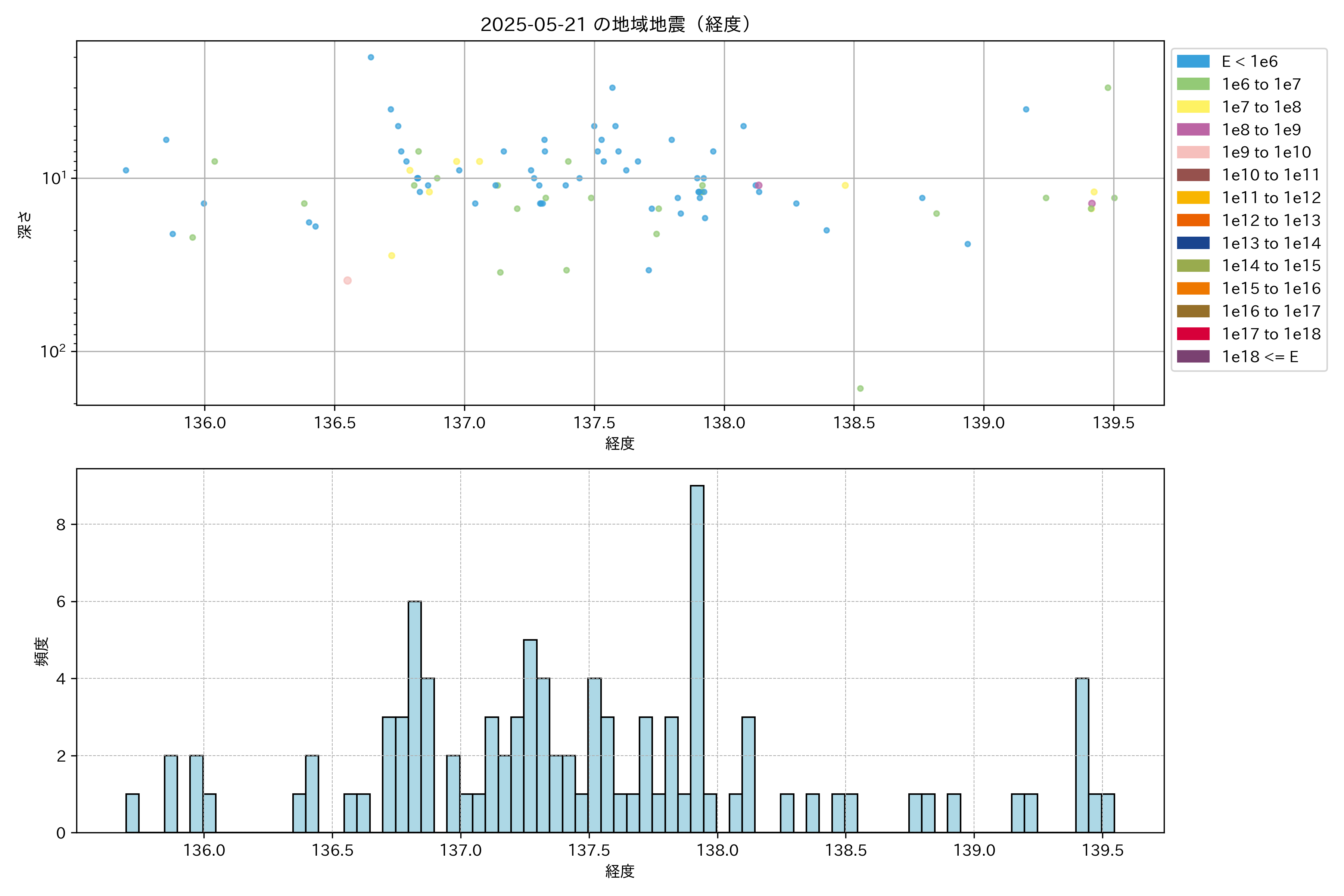Click the red '1e17 to 1e18' legend swatch
This screenshot has height=896, width=1344.
1192,334
